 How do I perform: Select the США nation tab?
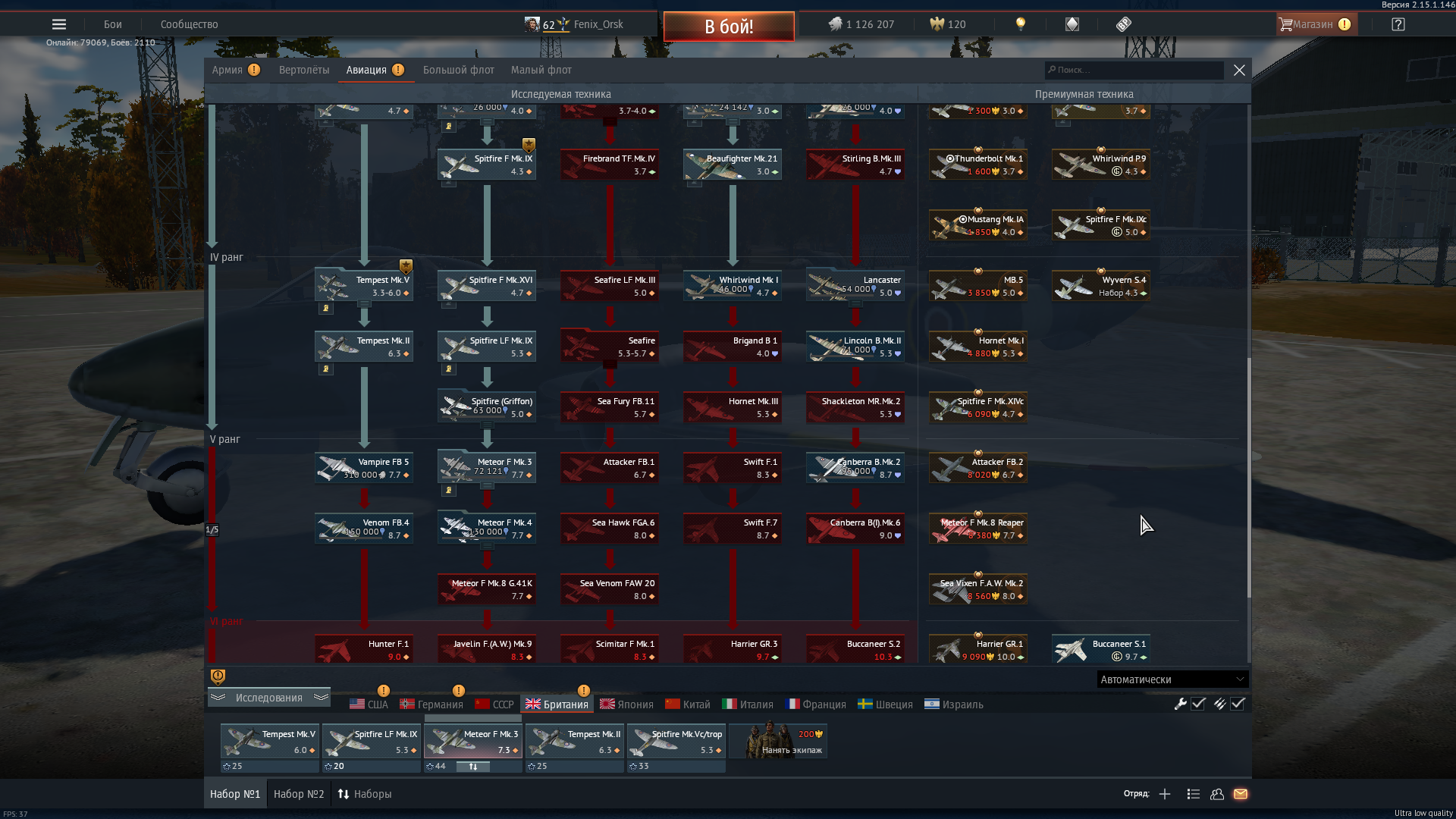tap(369, 704)
